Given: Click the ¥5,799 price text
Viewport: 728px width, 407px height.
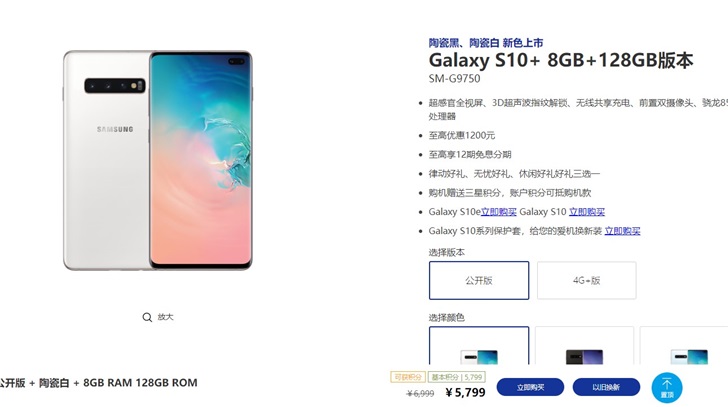Looking at the screenshot, I should [x=465, y=393].
